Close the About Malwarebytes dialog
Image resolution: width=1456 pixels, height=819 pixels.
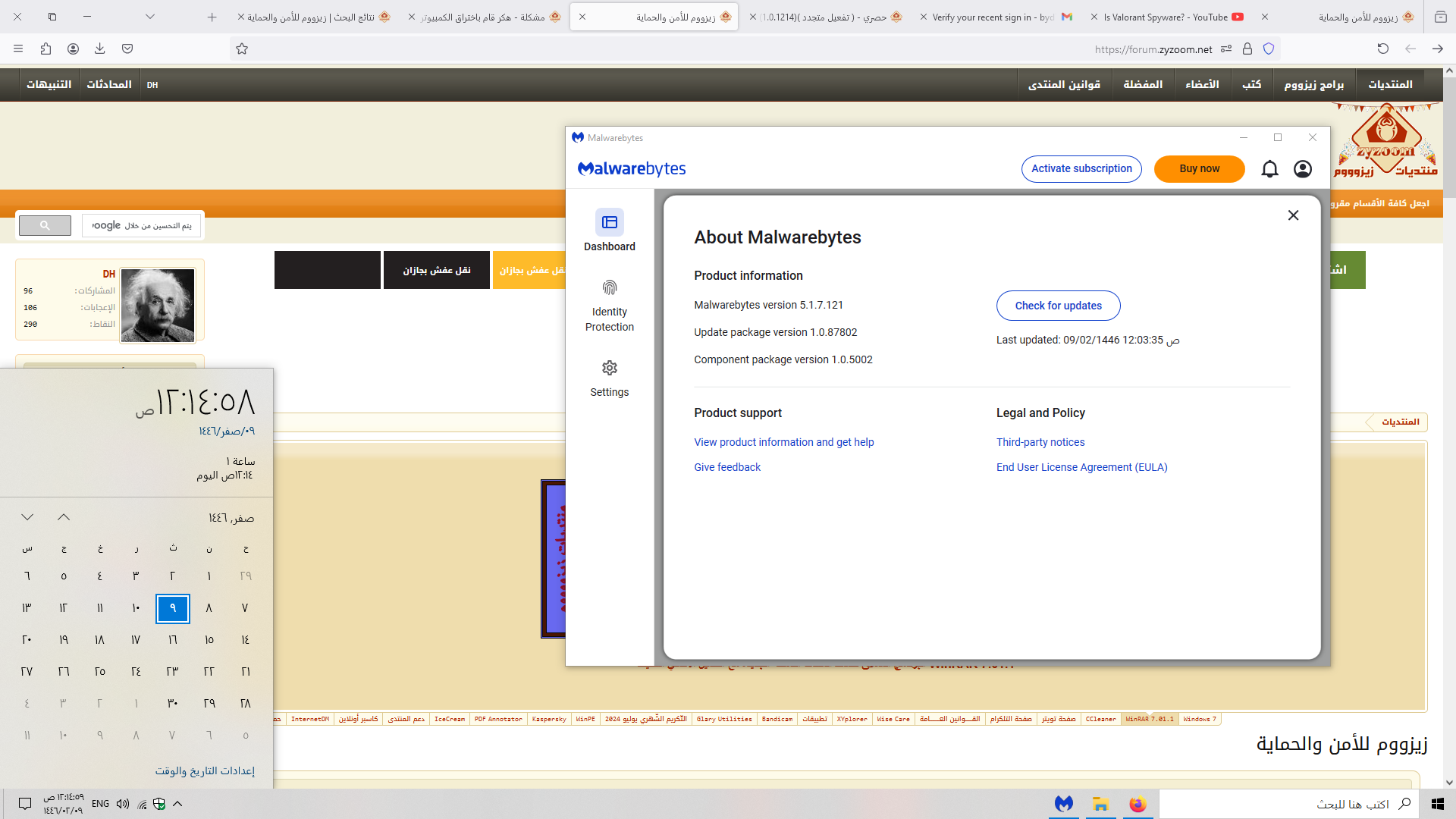[x=1293, y=215]
